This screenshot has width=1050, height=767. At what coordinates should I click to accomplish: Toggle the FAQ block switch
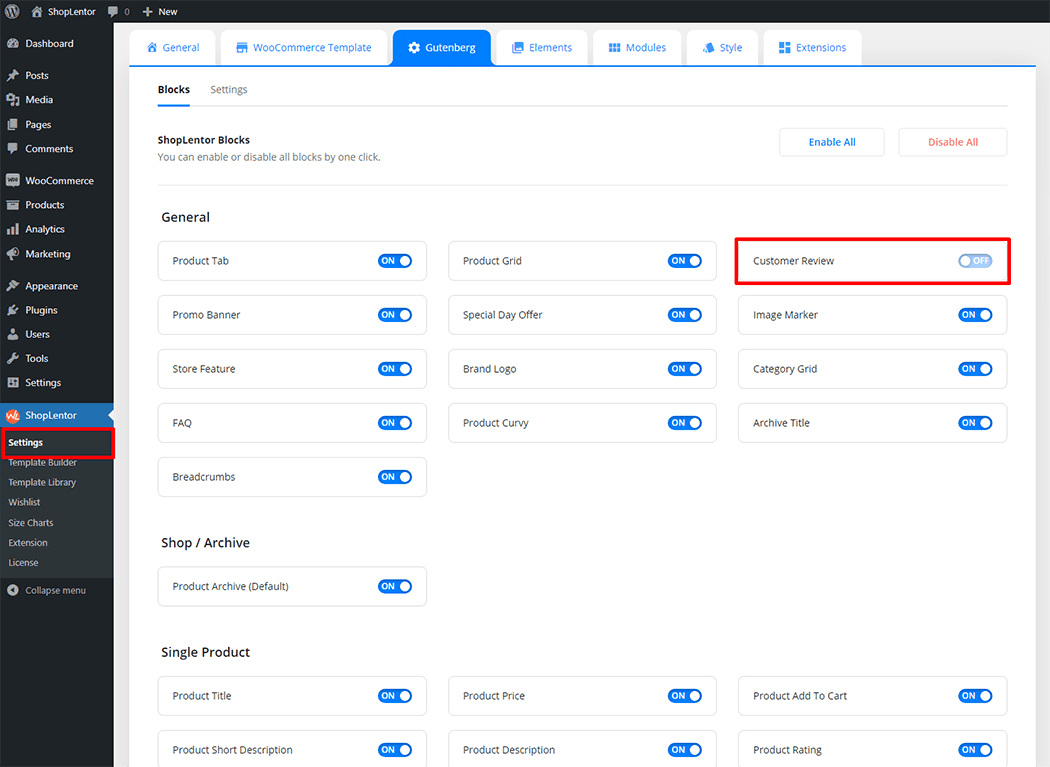[394, 423]
